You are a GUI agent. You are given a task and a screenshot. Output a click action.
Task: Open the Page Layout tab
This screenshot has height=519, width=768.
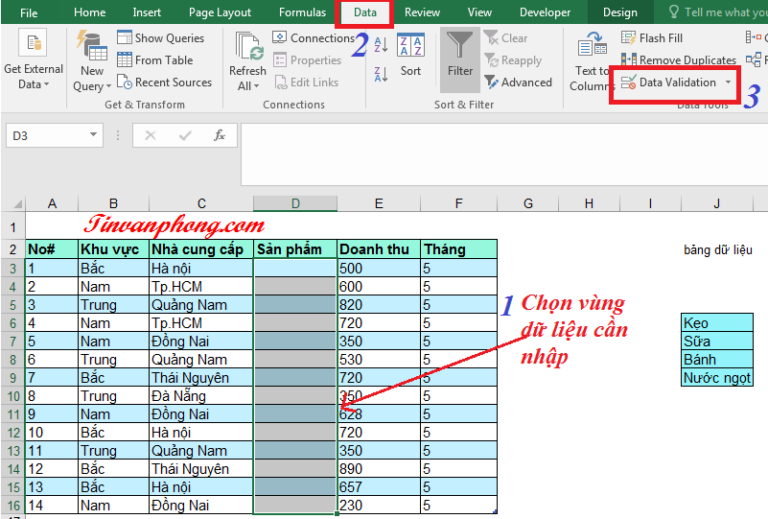click(220, 13)
